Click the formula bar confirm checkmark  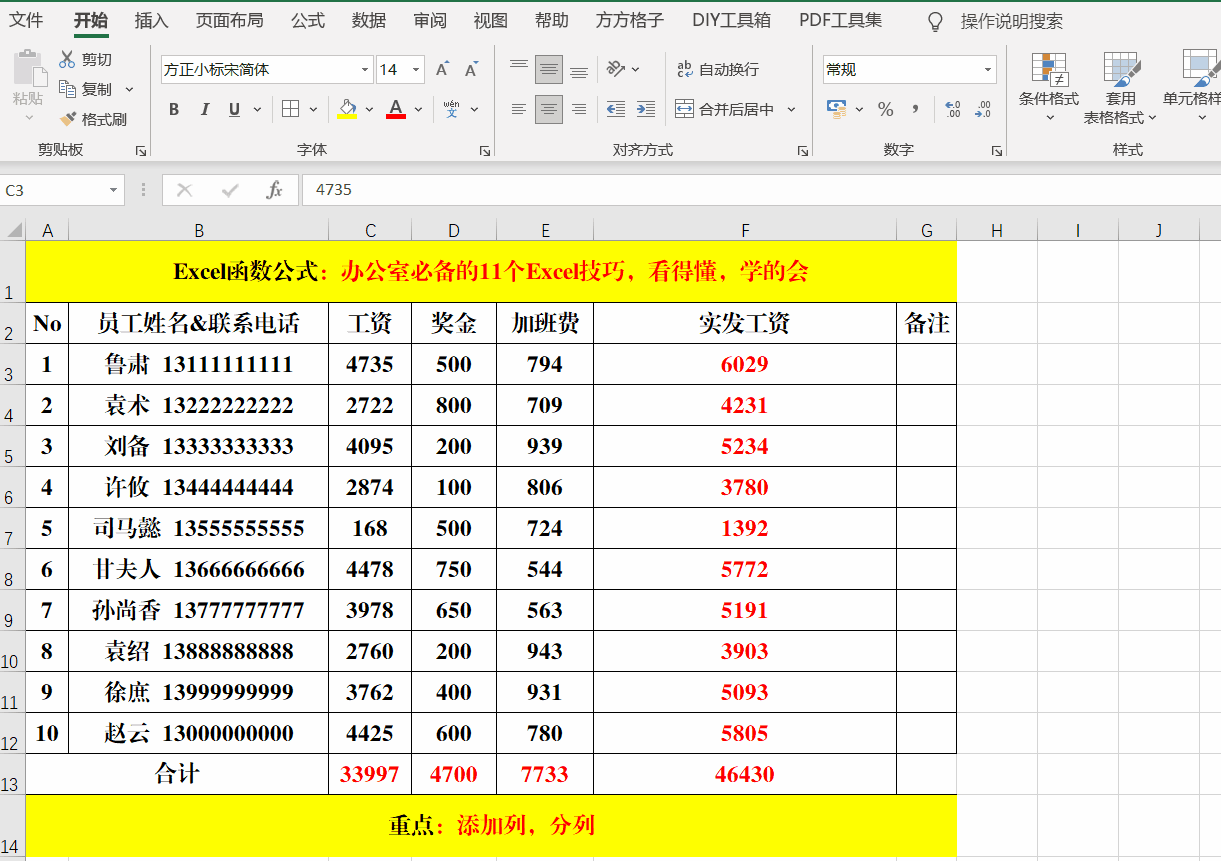click(230, 190)
